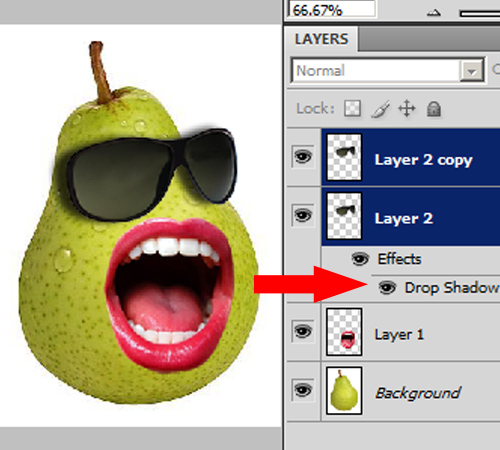Select the Layer 1 mouth thumbnail
This screenshot has width=500, height=450.
344,332
